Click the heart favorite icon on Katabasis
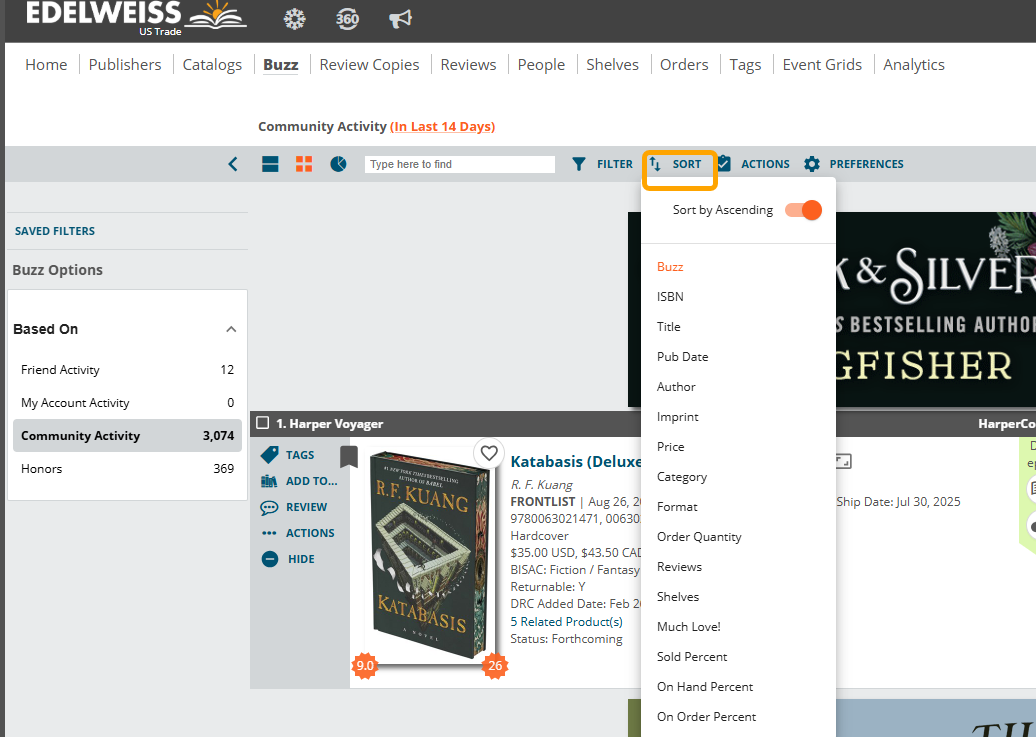Viewport: 1036px width, 737px height. [x=489, y=453]
